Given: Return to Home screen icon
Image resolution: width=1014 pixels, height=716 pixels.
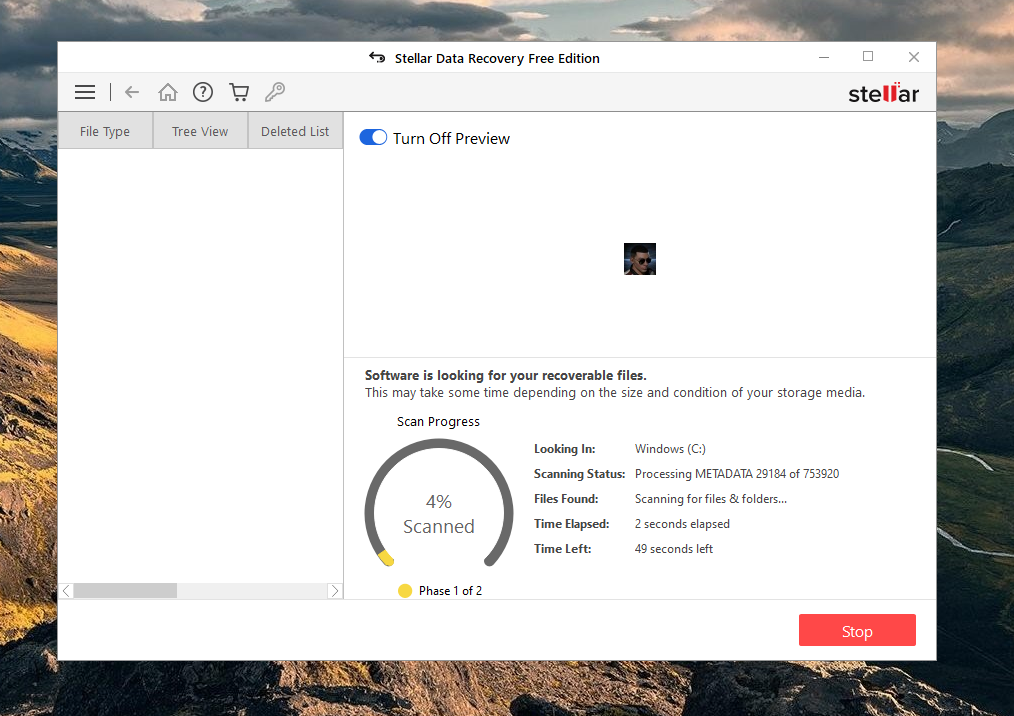Looking at the screenshot, I should [x=167, y=92].
